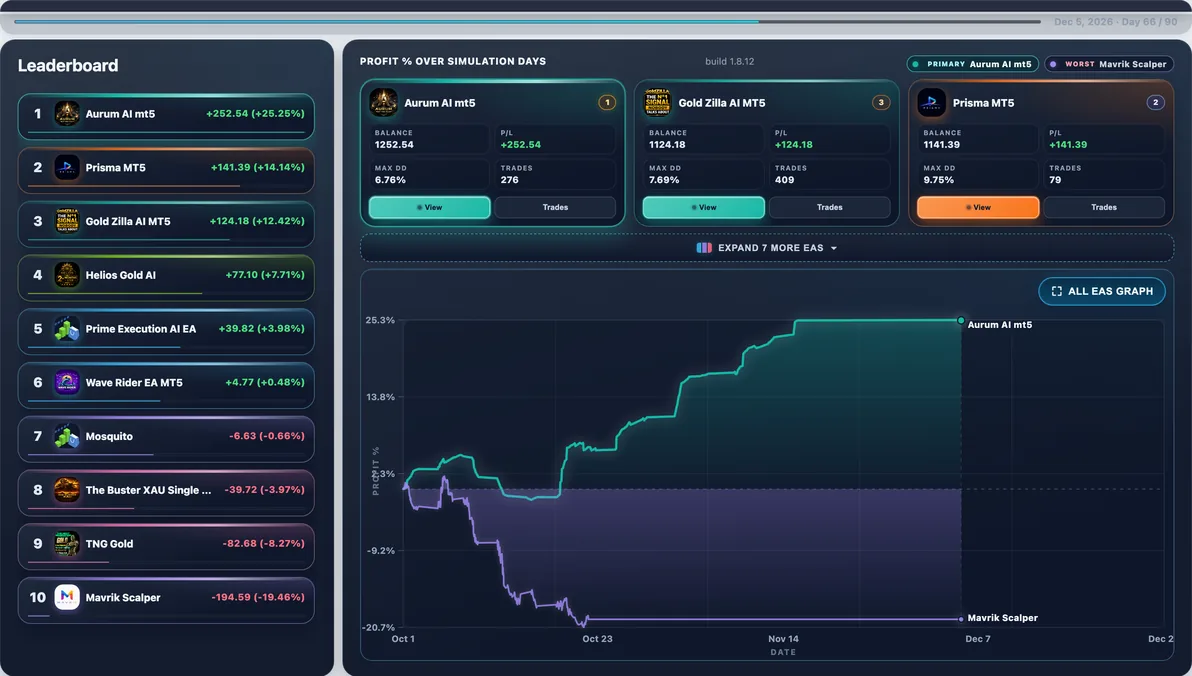Click the Aurum max DD value 6.76%

tap(390, 180)
